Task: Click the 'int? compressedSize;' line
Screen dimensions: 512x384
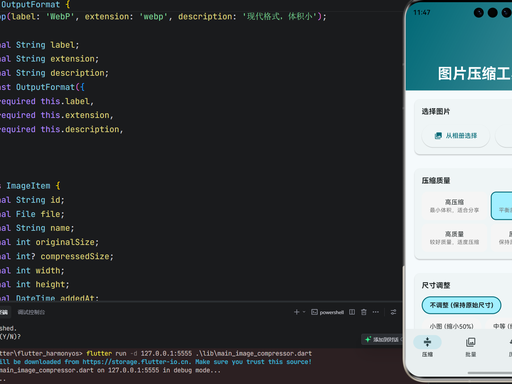Action: (x=65, y=256)
